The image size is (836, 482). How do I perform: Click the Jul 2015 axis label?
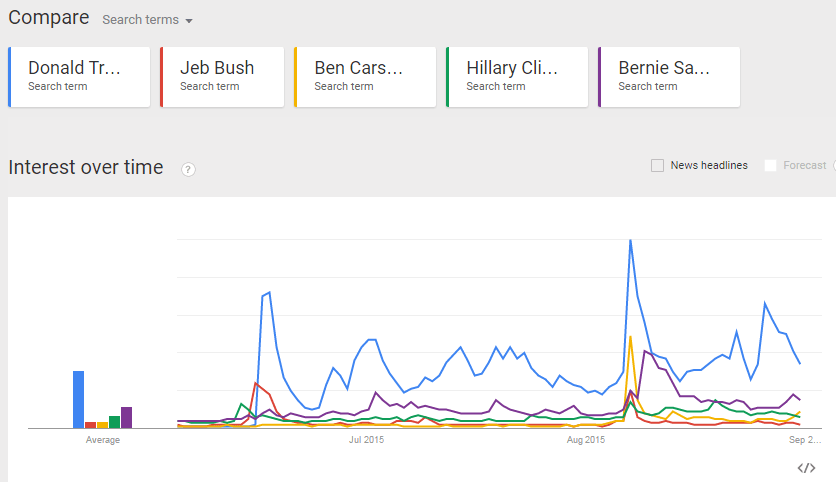click(366, 440)
